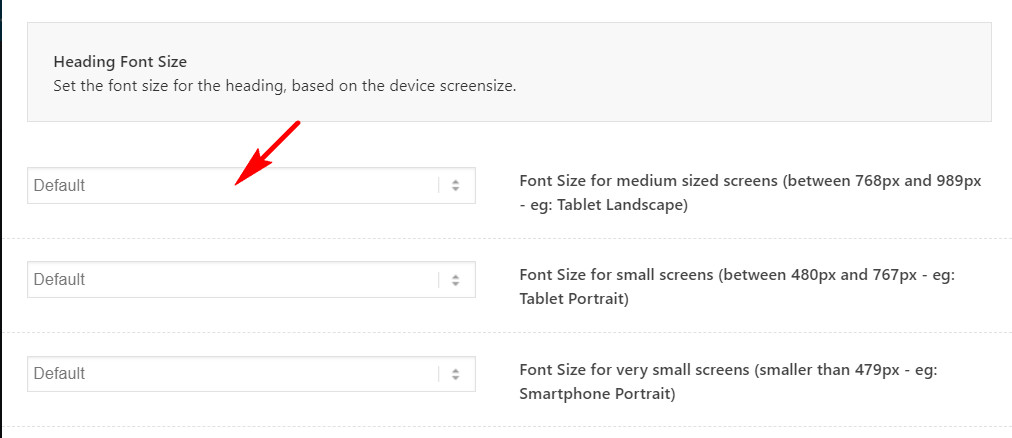Click the up-down arrow icon for Smartphone Portrait size
This screenshot has height=438, width=1012.
point(456,374)
